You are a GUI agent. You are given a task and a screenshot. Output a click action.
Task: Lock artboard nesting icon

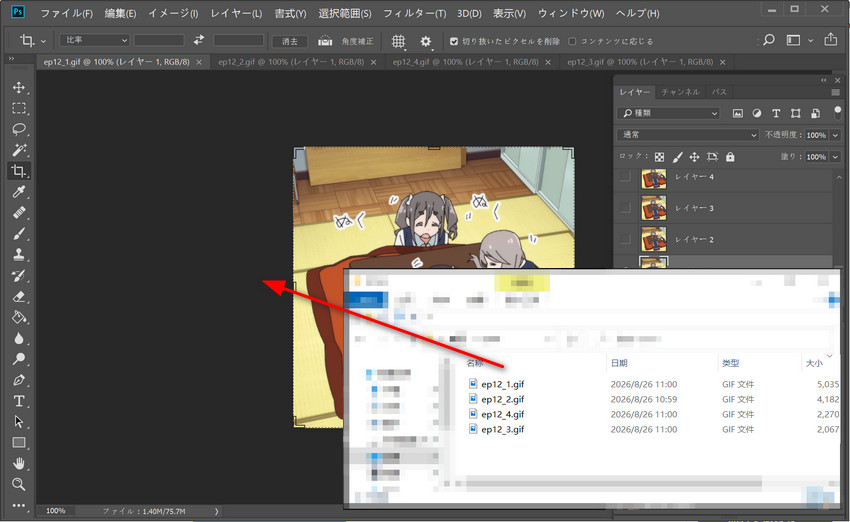point(712,157)
